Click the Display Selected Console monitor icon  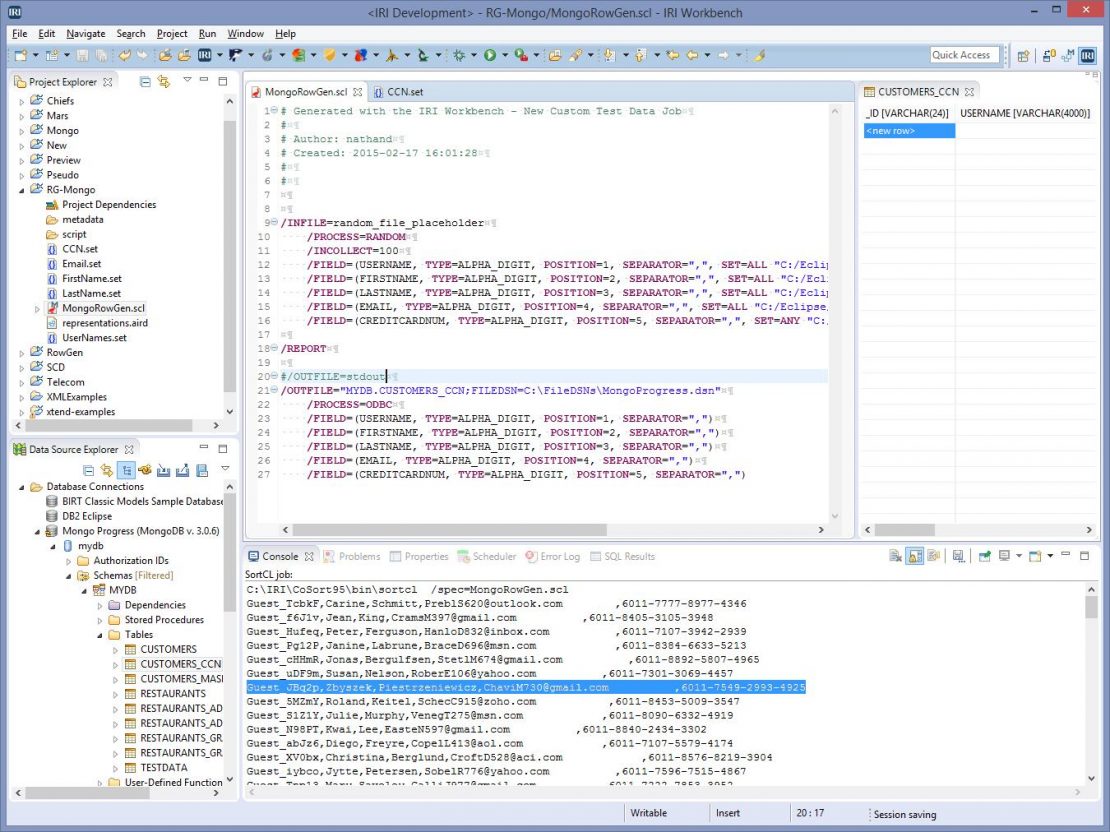(1005, 557)
